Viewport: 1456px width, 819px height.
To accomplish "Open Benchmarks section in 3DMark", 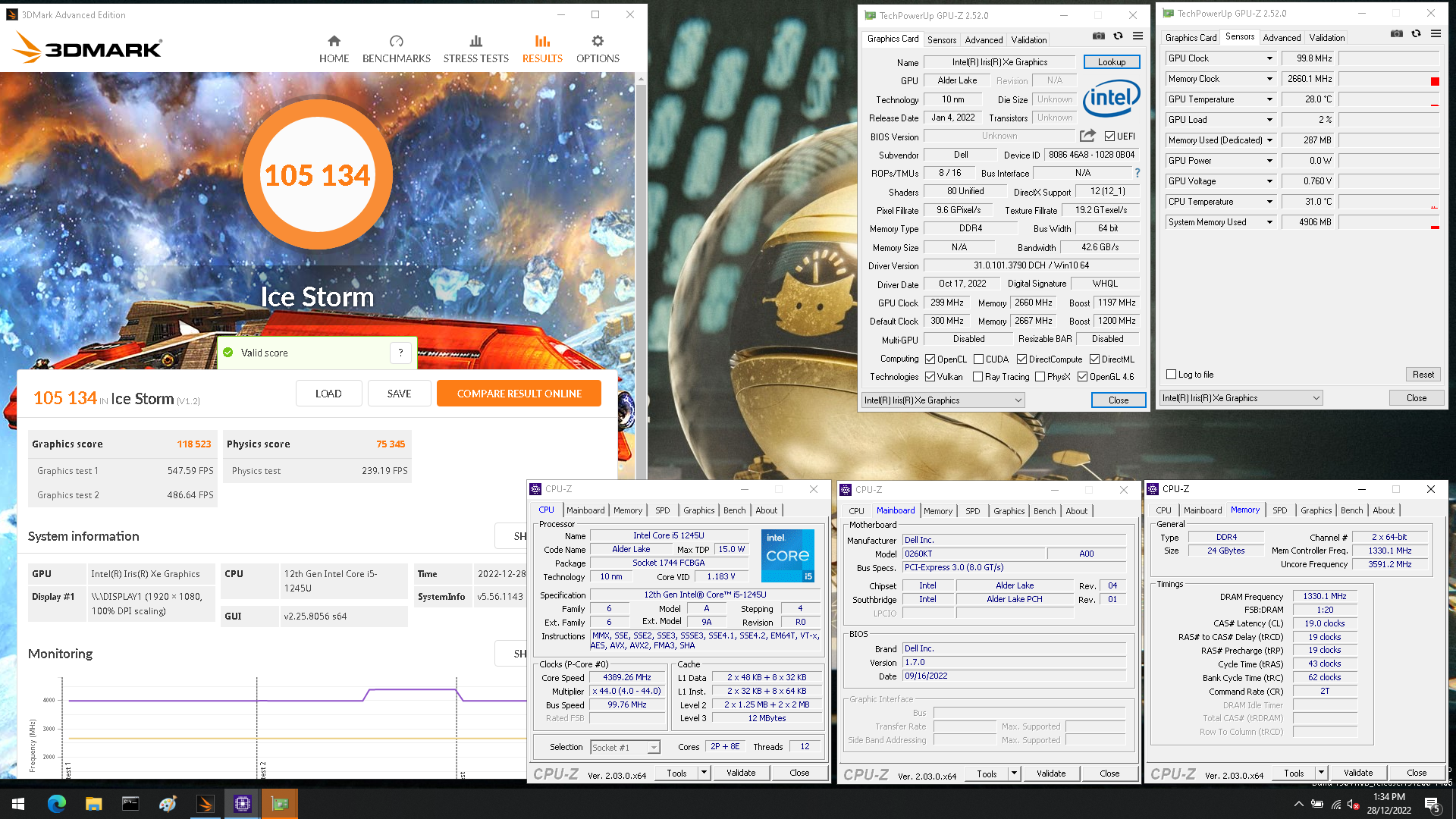I will (x=396, y=49).
